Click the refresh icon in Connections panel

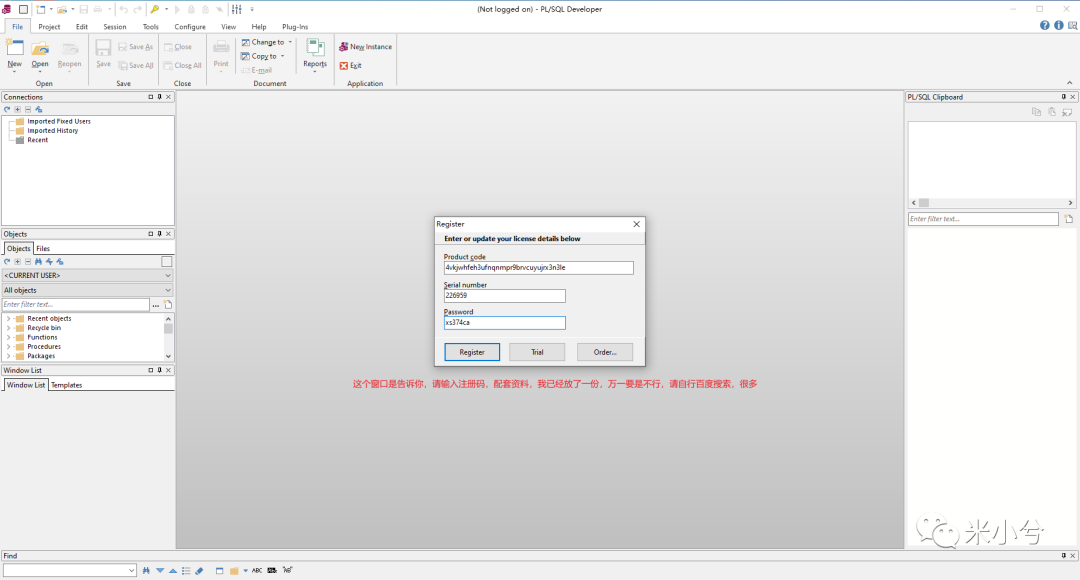coord(7,110)
